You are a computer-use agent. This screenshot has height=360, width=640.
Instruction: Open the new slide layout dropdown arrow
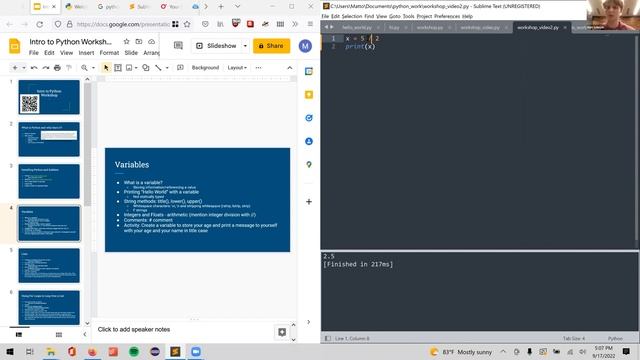pyautogui.click(x=24, y=68)
